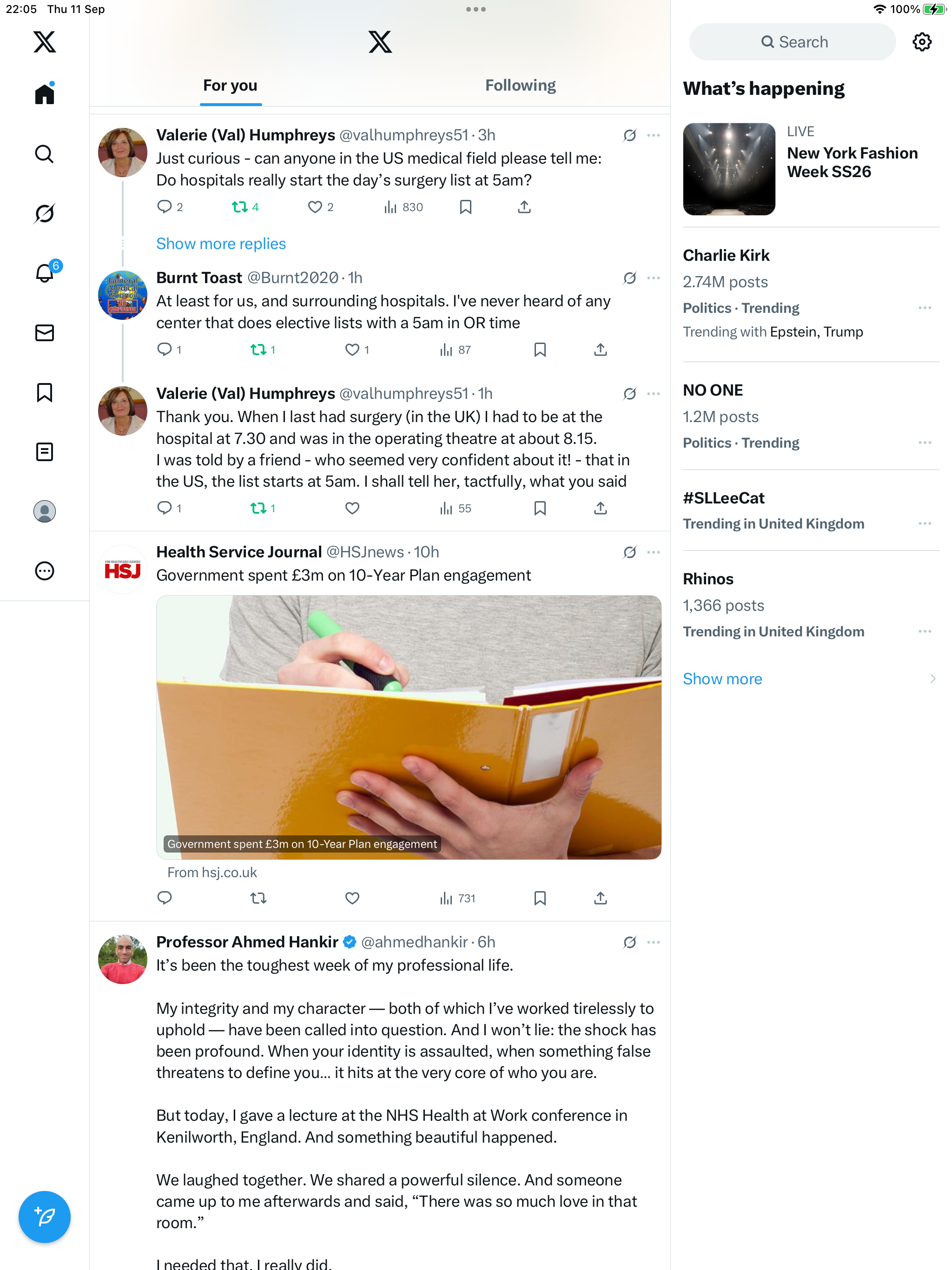Expand Show more trends chevron
Viewport: 952px width, 1270px height.
(x=932, y=679)
